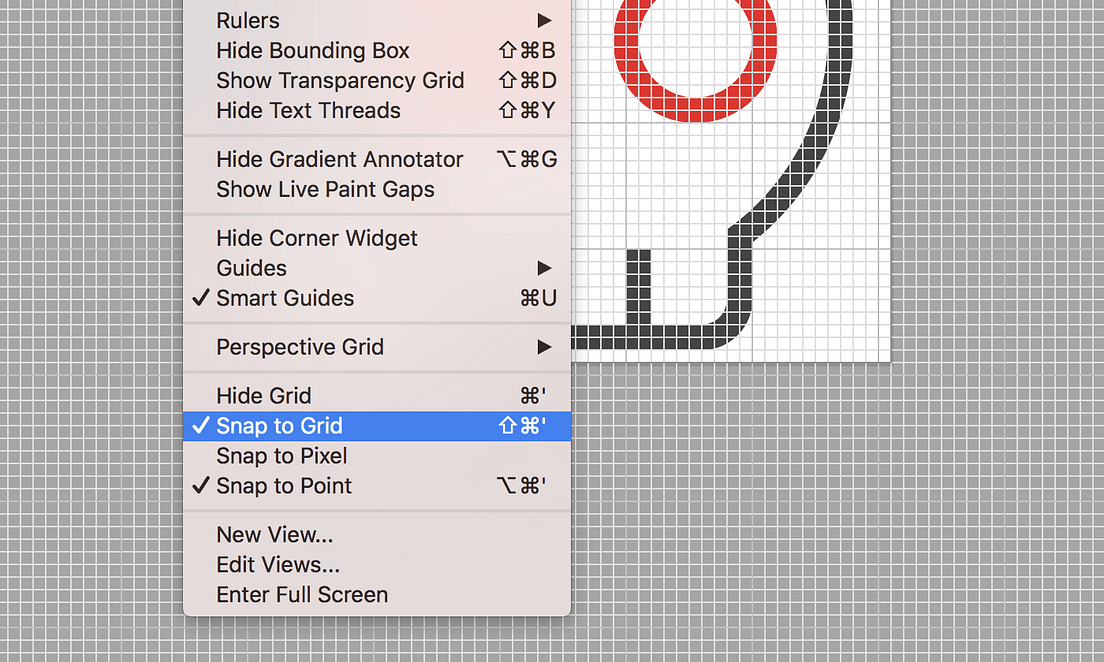Screen dimensions: 1104x662
Task: Select Hide Text Threads
Action: [377, 111]
